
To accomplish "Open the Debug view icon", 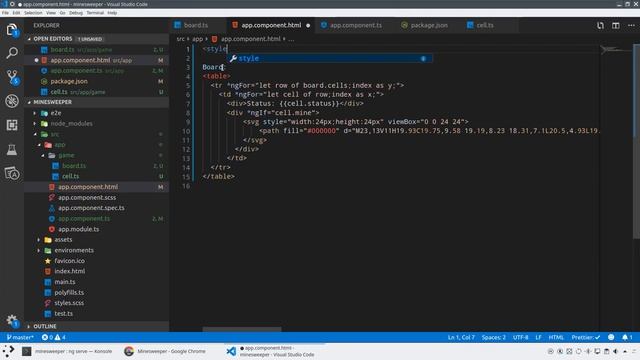I will pyautogui.click(x=12, y=101).
